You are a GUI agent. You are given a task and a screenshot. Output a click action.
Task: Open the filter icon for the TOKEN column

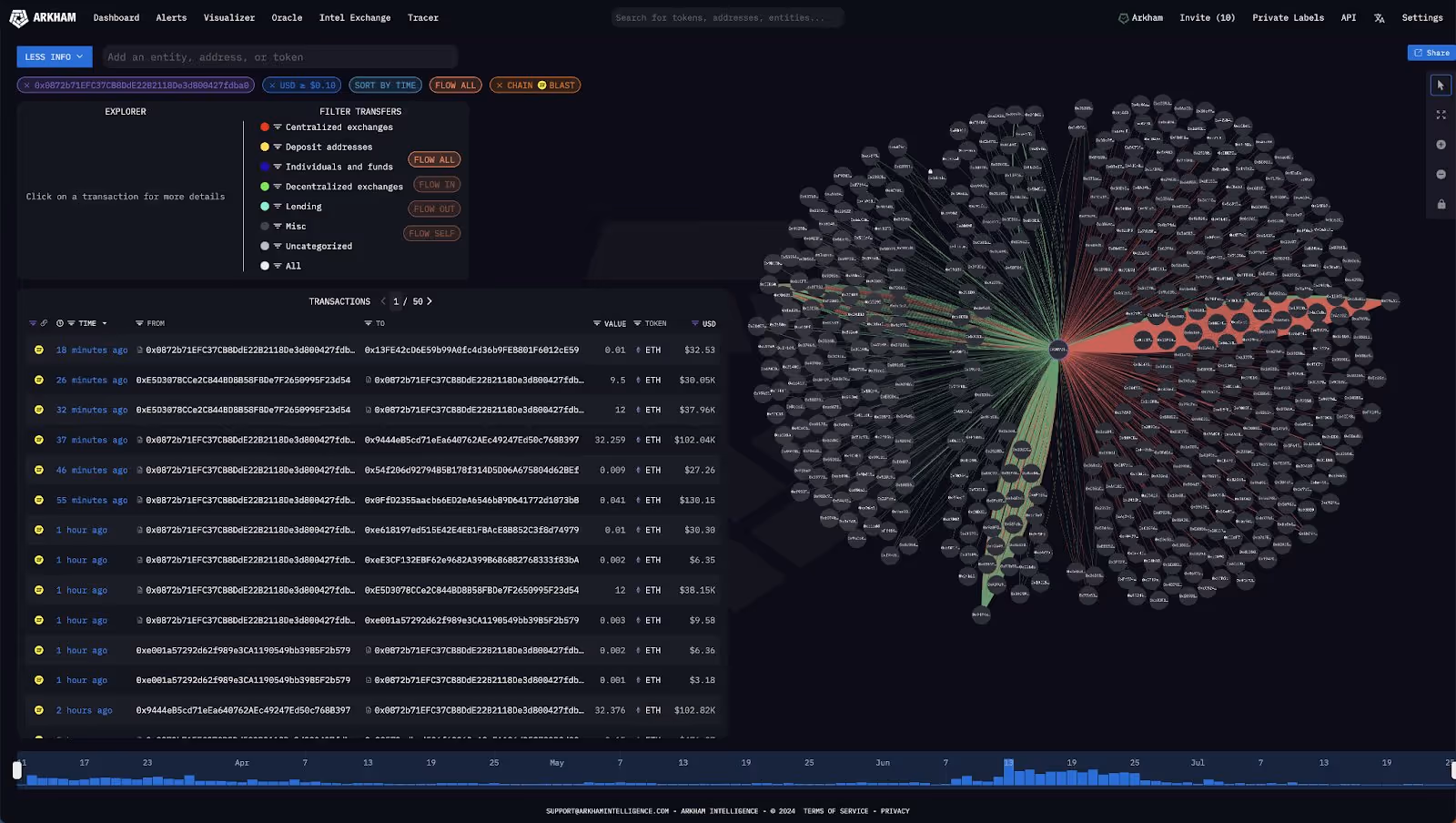tap(637, 323)
